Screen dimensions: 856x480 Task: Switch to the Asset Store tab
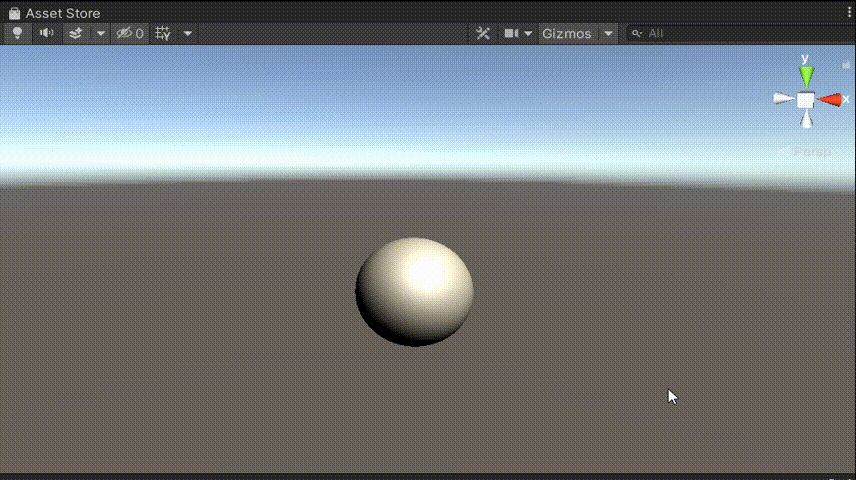(x=55, y=13)
